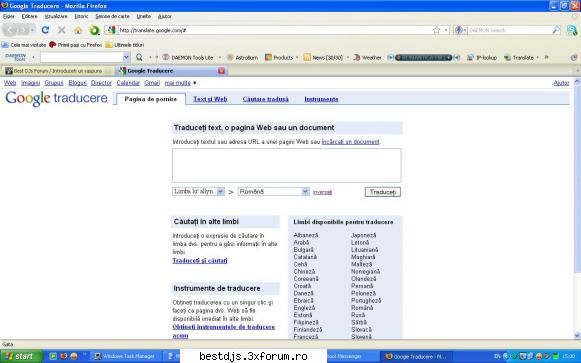Image resolution: width=581 pixels, height=363 pixels.
Task: Open Astroburn toolbar item
Action: coord(242,57)
